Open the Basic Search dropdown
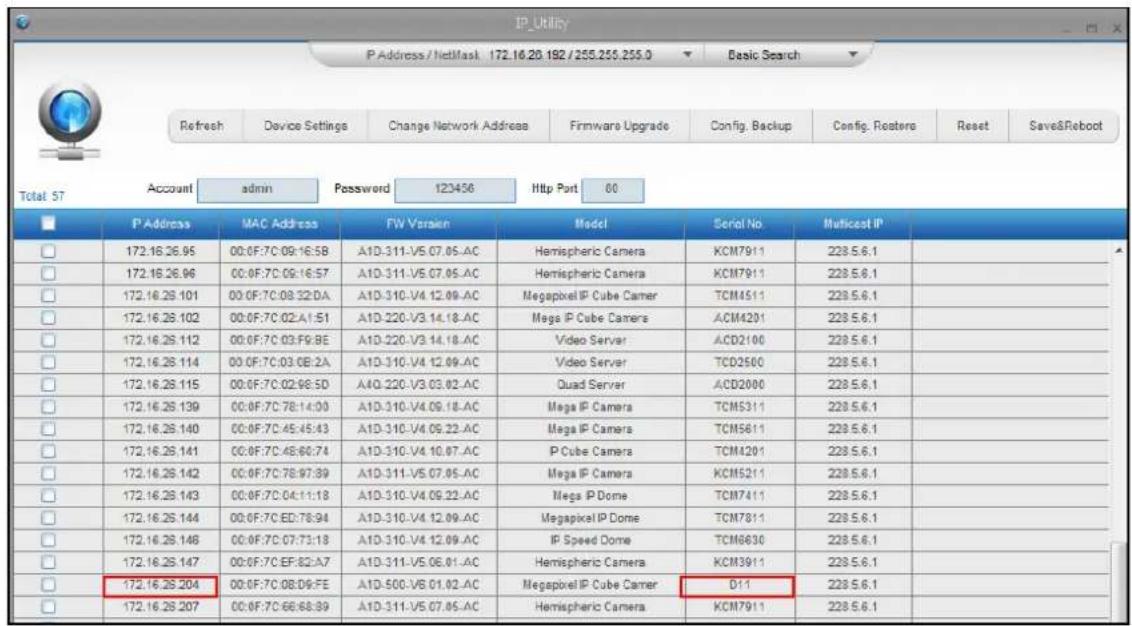This screenshot has width=1132, height=626. click(853, 55)
